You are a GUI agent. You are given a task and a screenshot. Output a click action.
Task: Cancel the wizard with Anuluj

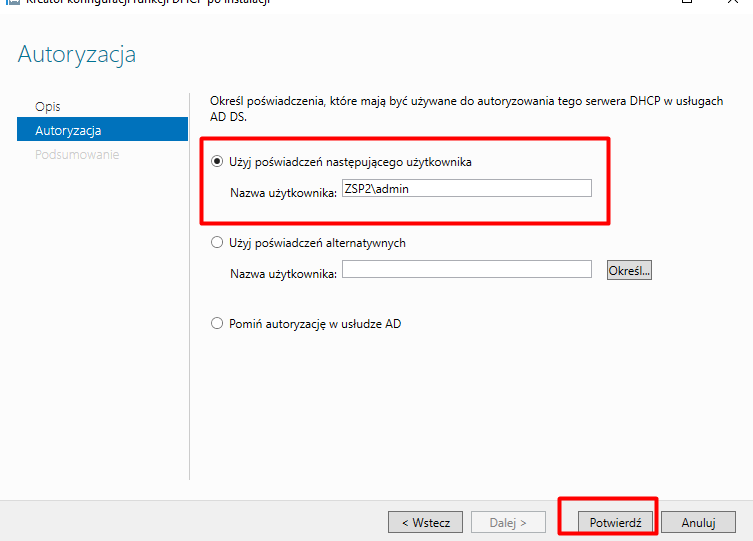[x=698, y=522]
